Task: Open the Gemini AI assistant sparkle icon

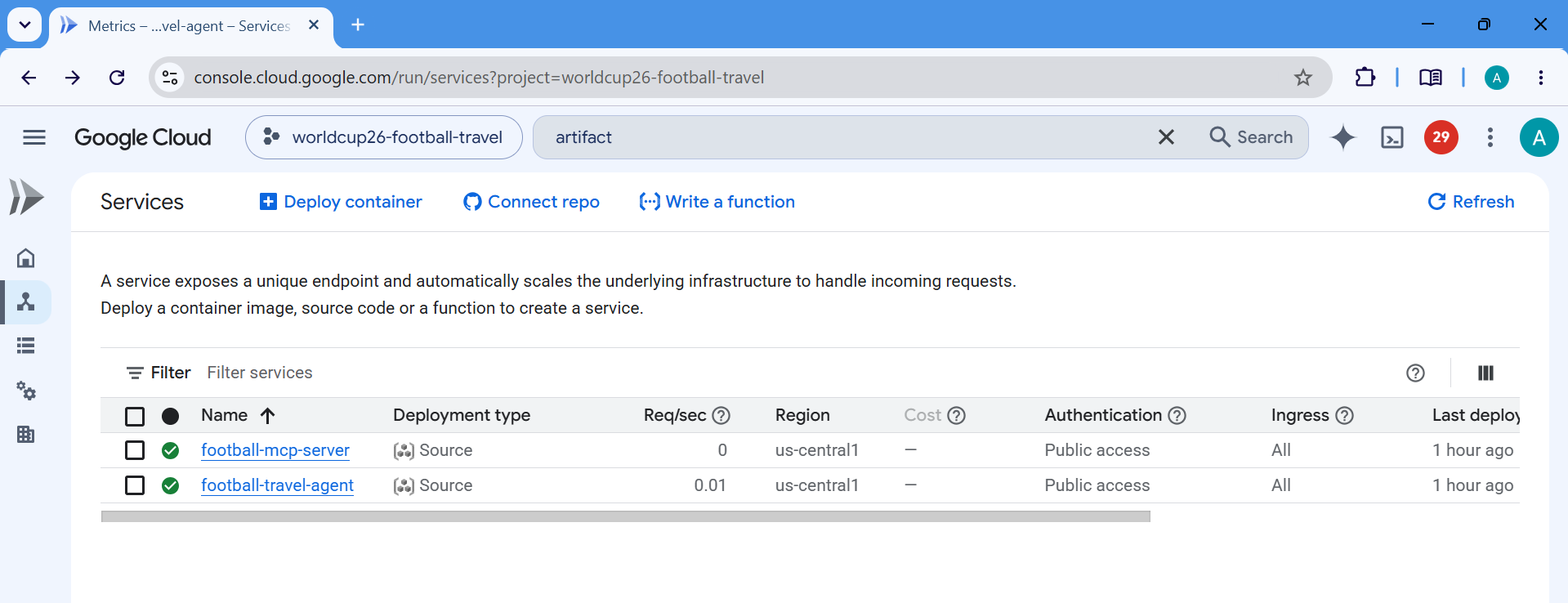Action: point(1342,137)
